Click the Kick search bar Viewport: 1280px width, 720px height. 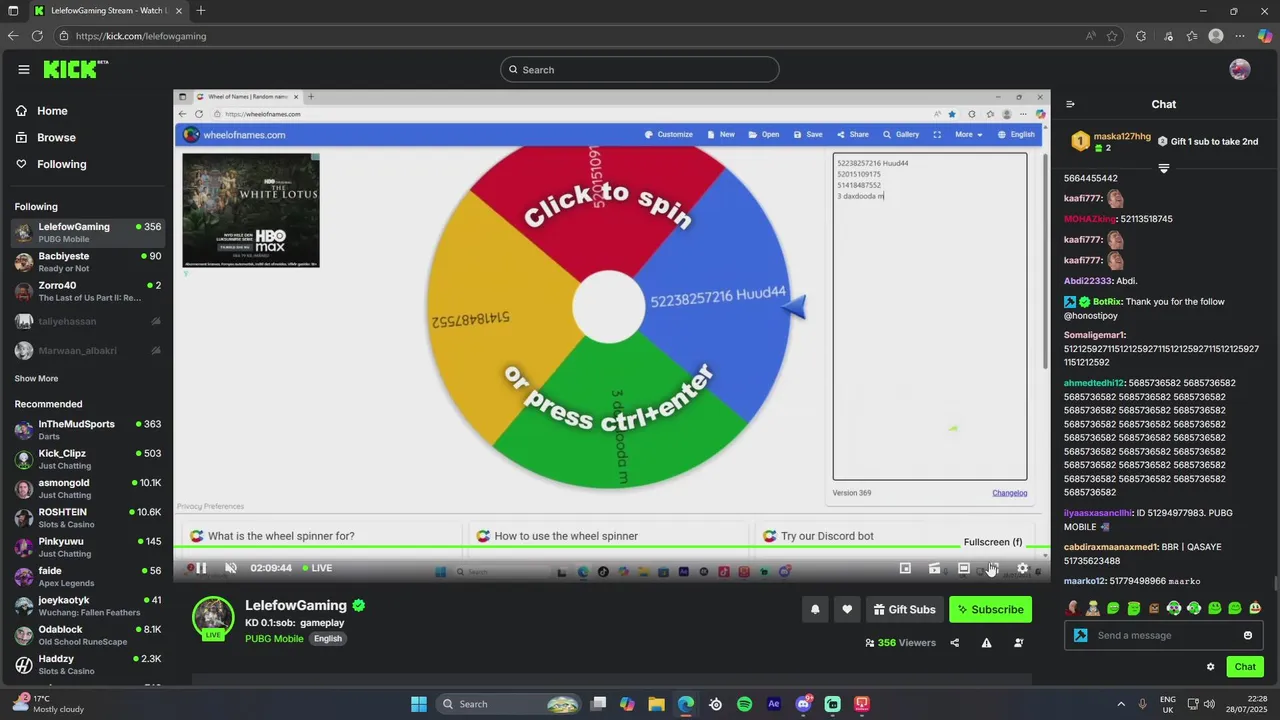point(640,69)
